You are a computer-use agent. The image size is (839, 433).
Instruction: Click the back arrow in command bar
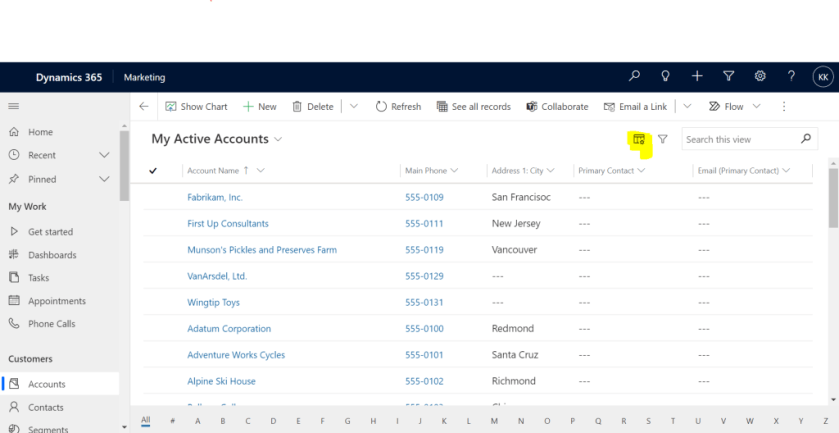(144, 107)
